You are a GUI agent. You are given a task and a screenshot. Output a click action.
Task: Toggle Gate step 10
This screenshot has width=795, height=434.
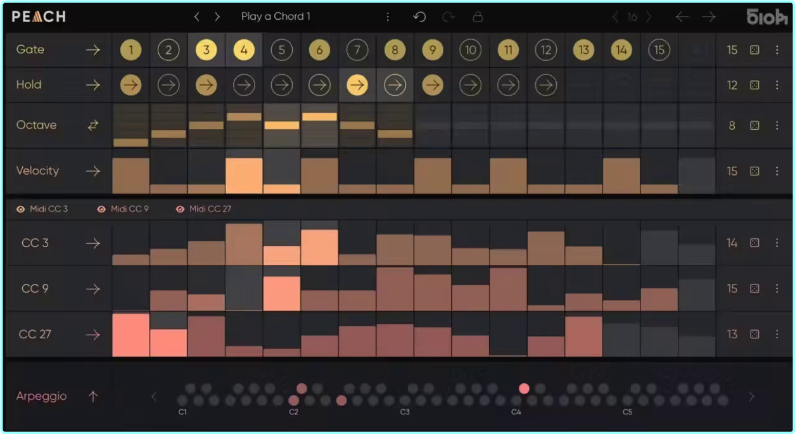(470, 50)
